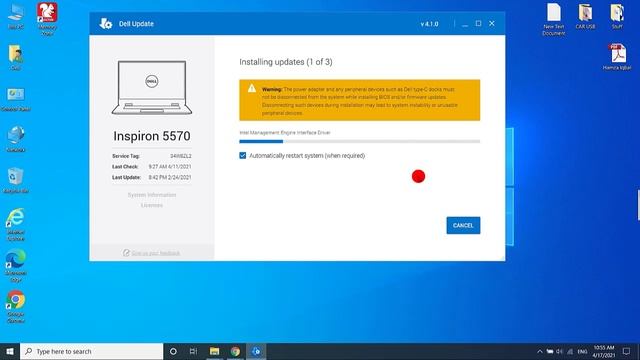Click Dell Update taskbar icon

[256, 351]
